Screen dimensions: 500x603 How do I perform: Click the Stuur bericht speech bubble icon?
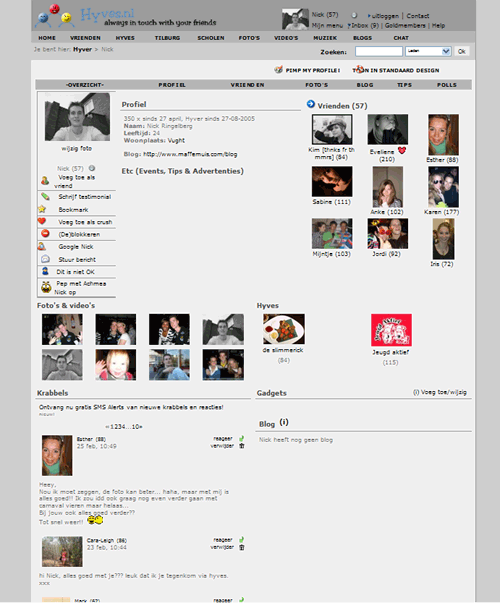(45, 259)
